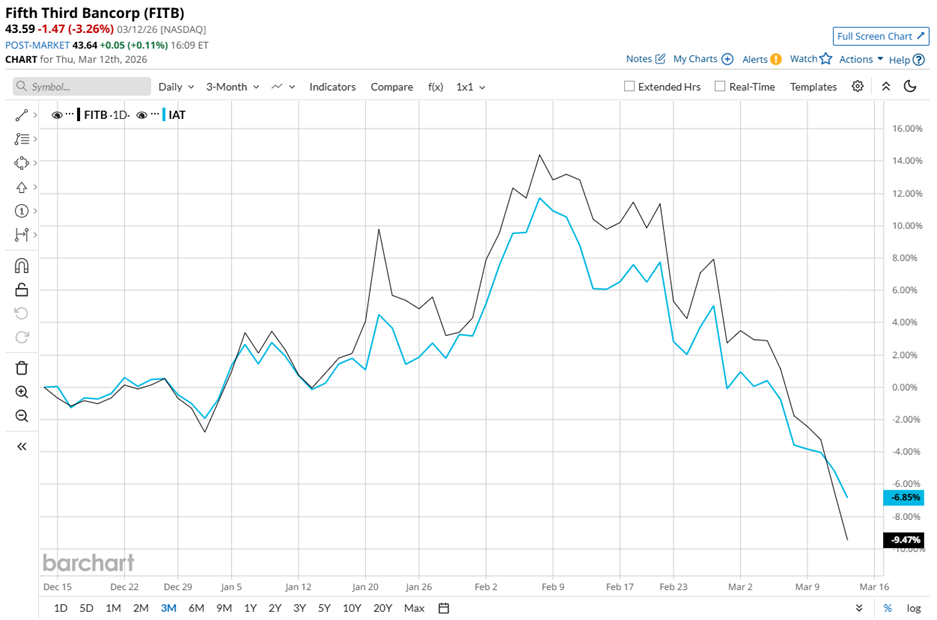Screen dimensions: 937x620
Task: Open the My Charts link
Action: tap(695, 59)
